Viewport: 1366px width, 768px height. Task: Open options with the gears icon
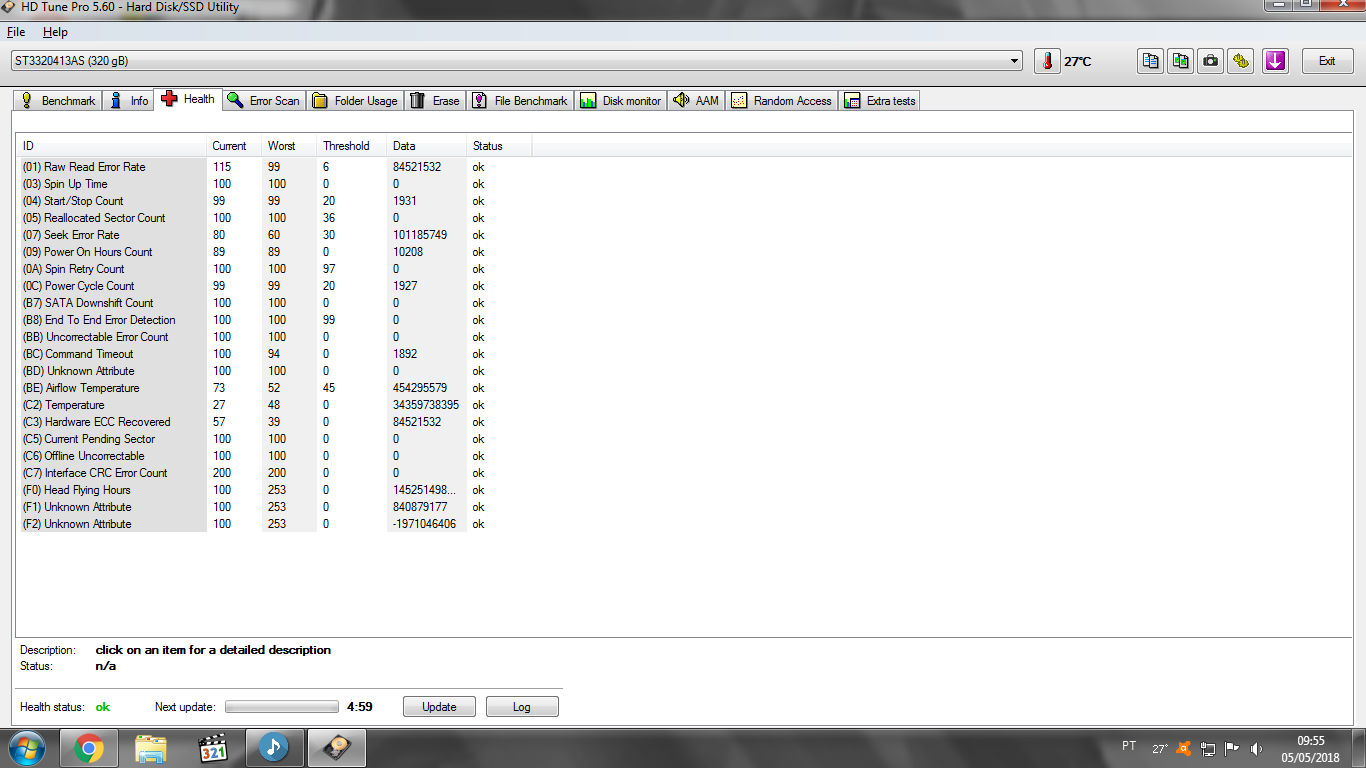(1241, 61)
